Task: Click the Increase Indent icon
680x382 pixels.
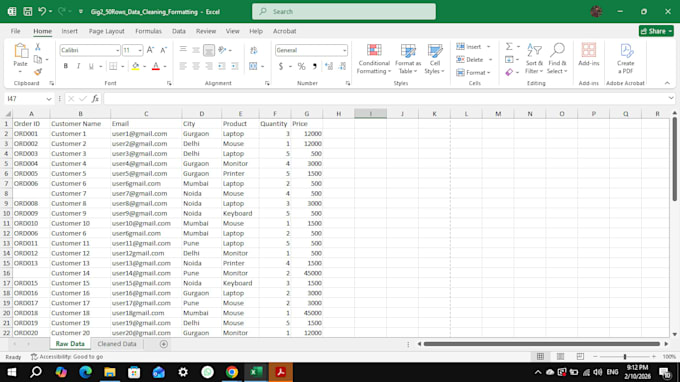Action: (x=235, y=66)
